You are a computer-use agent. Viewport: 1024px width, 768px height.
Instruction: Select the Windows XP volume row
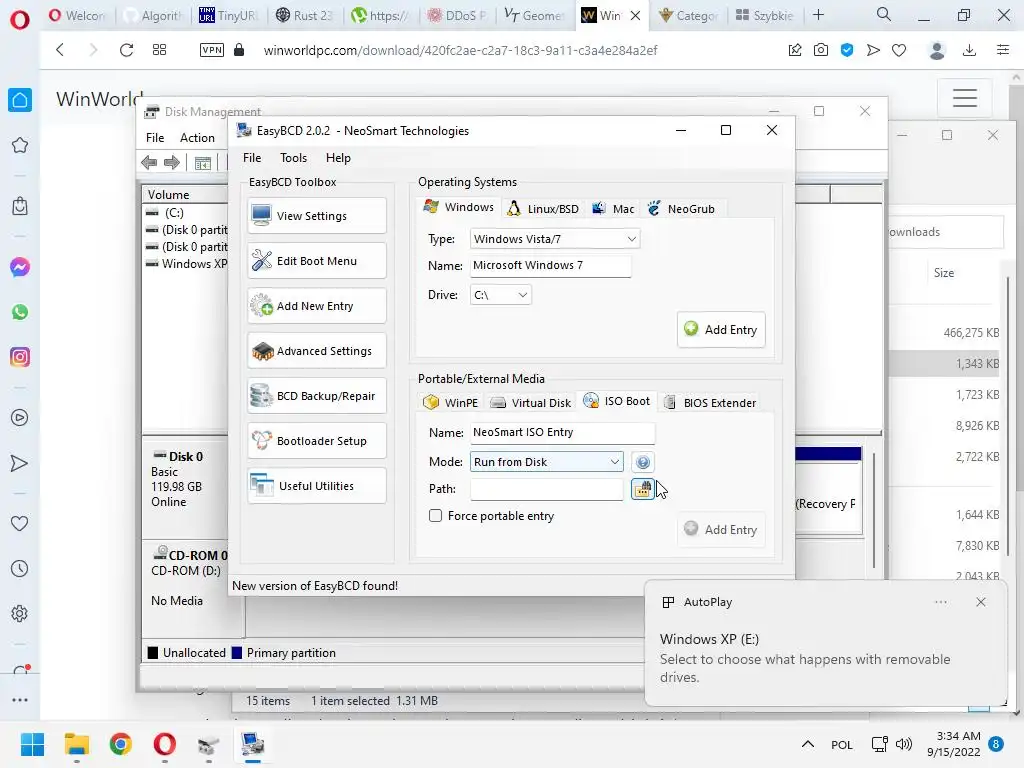185,264
